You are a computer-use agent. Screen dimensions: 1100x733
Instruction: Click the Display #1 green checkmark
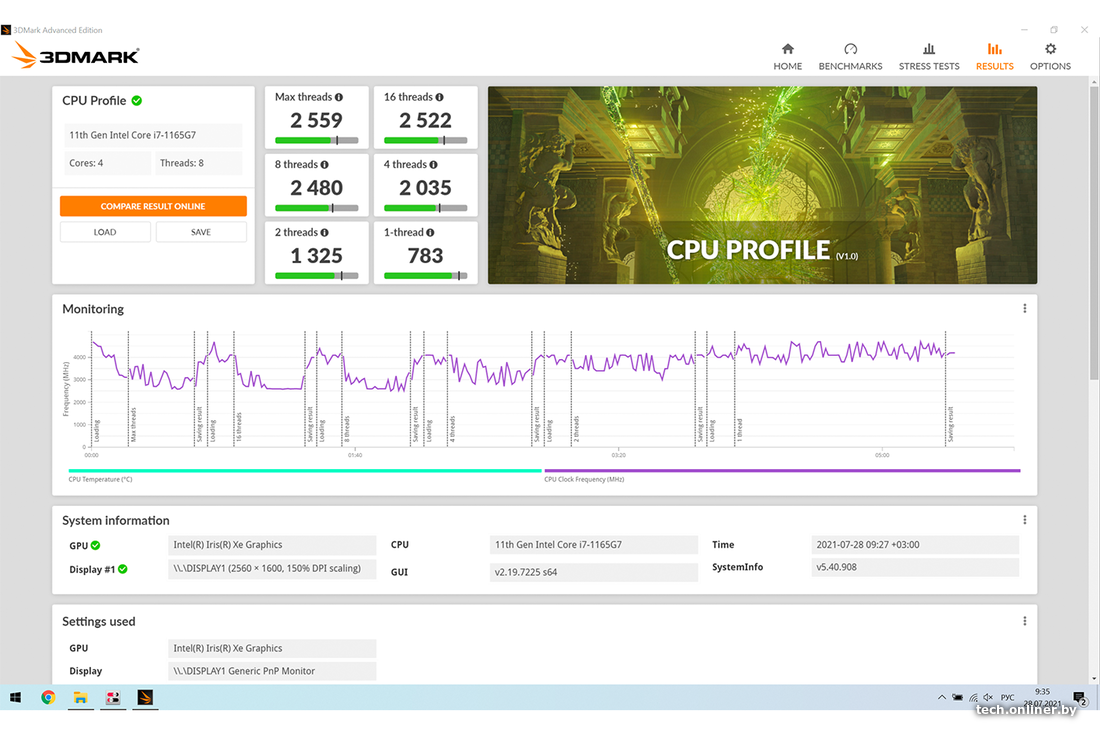click(123, 569)
